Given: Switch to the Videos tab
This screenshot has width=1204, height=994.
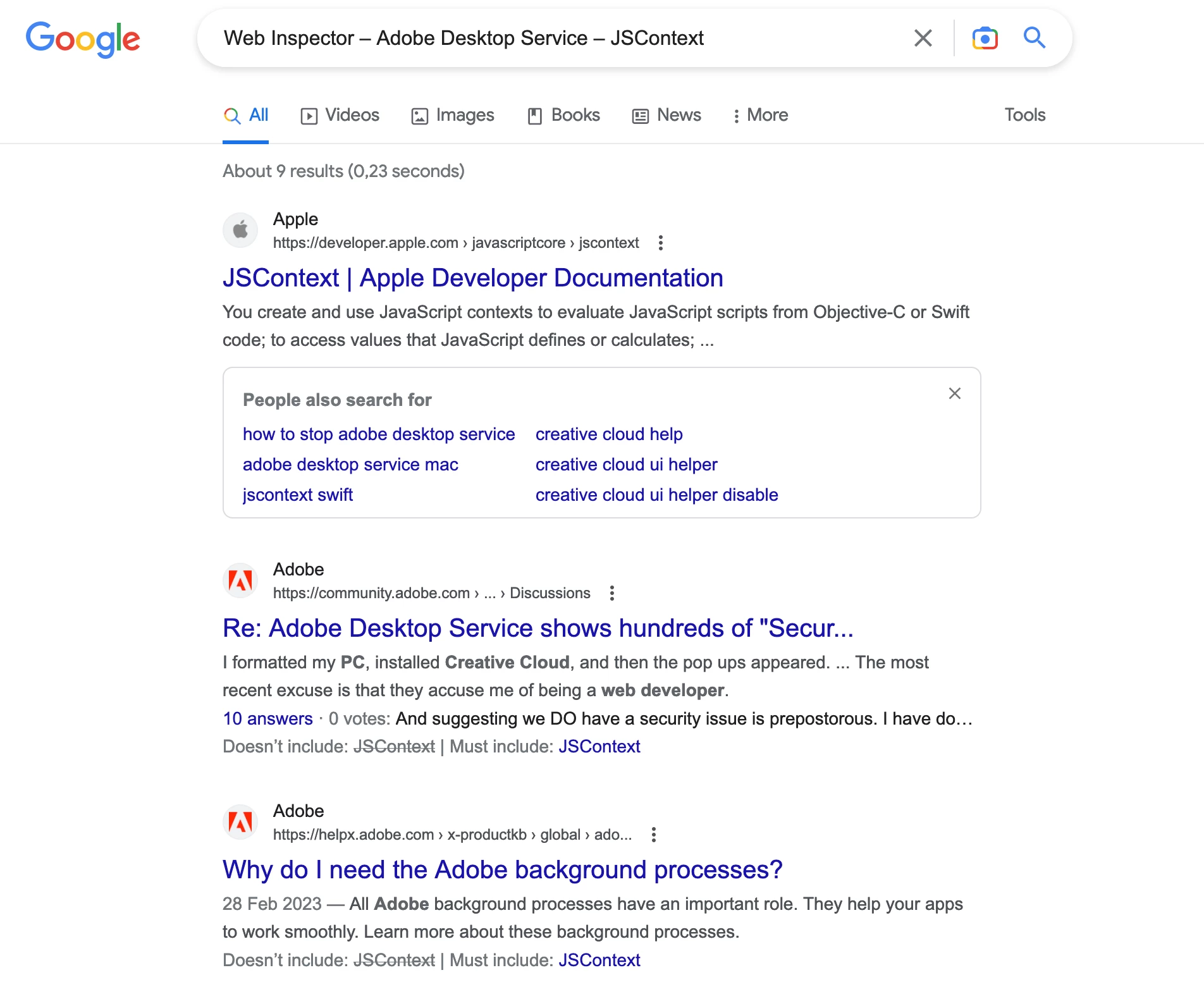Looking at the screenshot, I should click(x=340, y=115).
